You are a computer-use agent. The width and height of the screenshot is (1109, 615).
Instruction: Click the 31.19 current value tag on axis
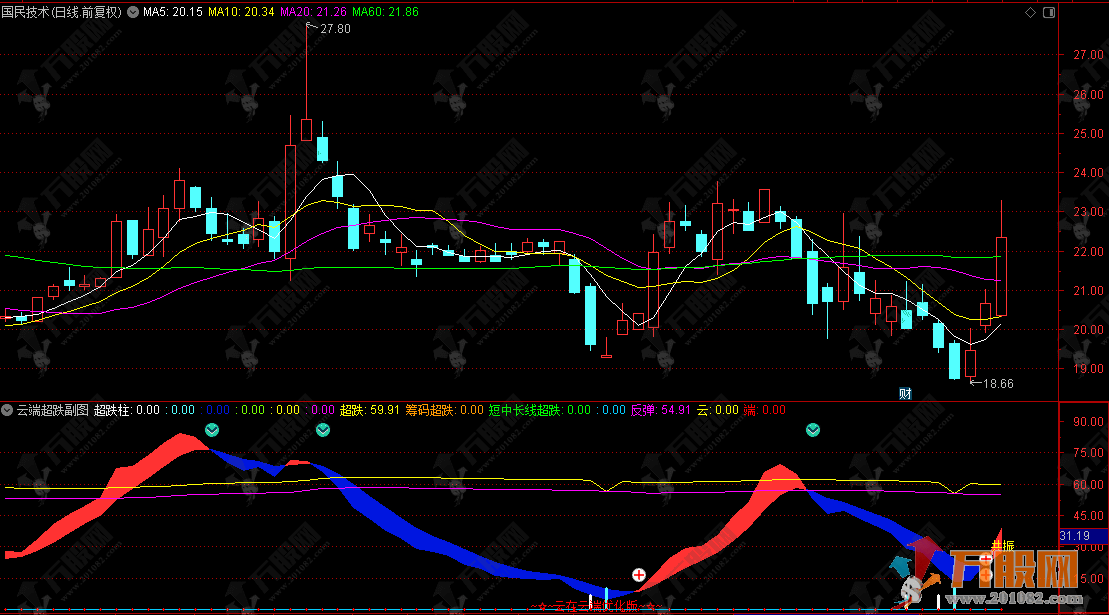point(1075,536)
